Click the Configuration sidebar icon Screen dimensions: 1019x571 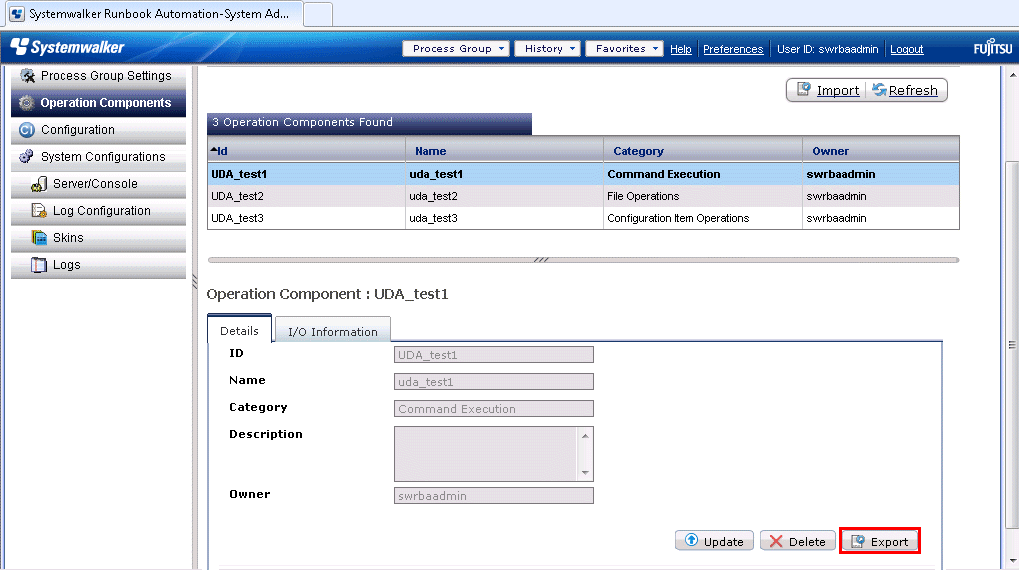coord(27,130)
